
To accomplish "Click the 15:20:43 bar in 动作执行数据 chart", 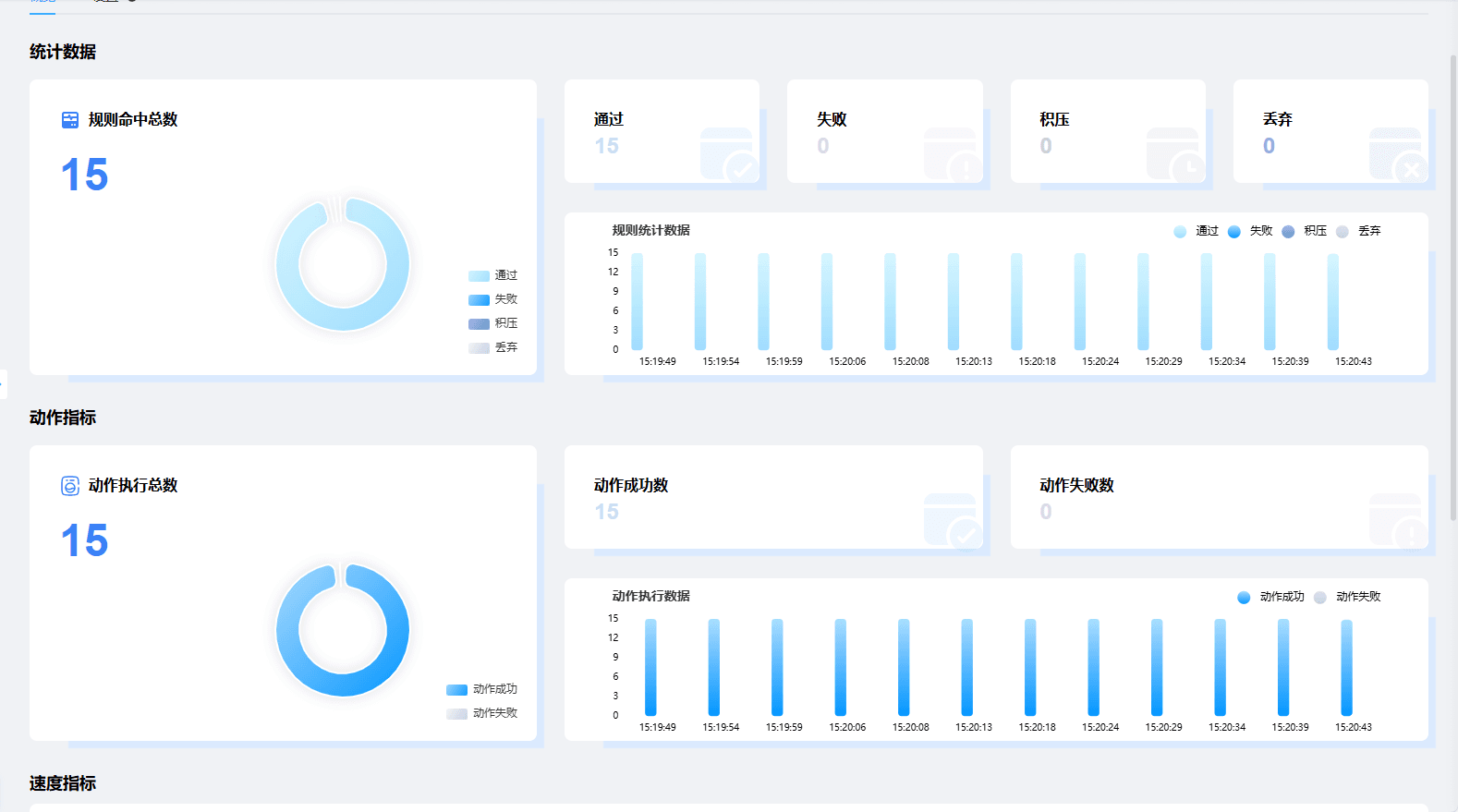I will pyautogui.click(x=1347, y=667).
